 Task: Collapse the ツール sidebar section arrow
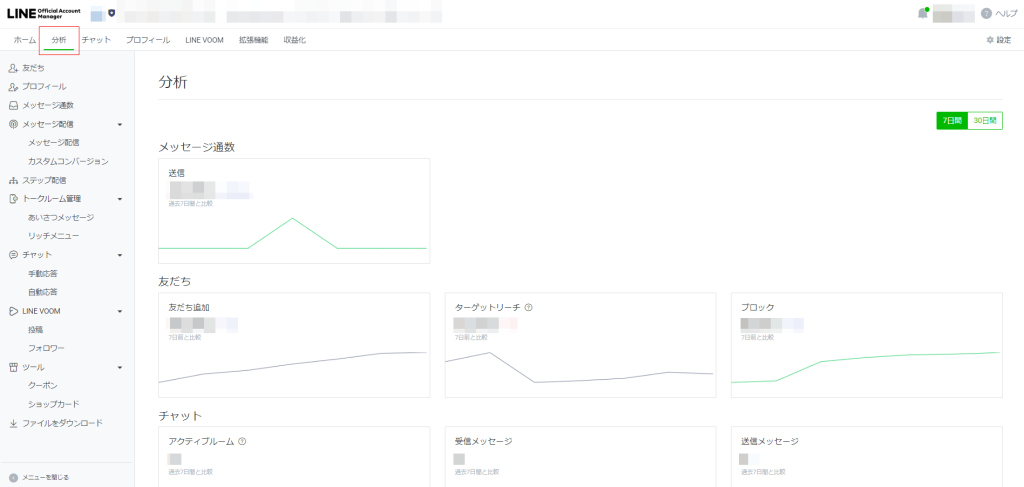pos(120,368)
